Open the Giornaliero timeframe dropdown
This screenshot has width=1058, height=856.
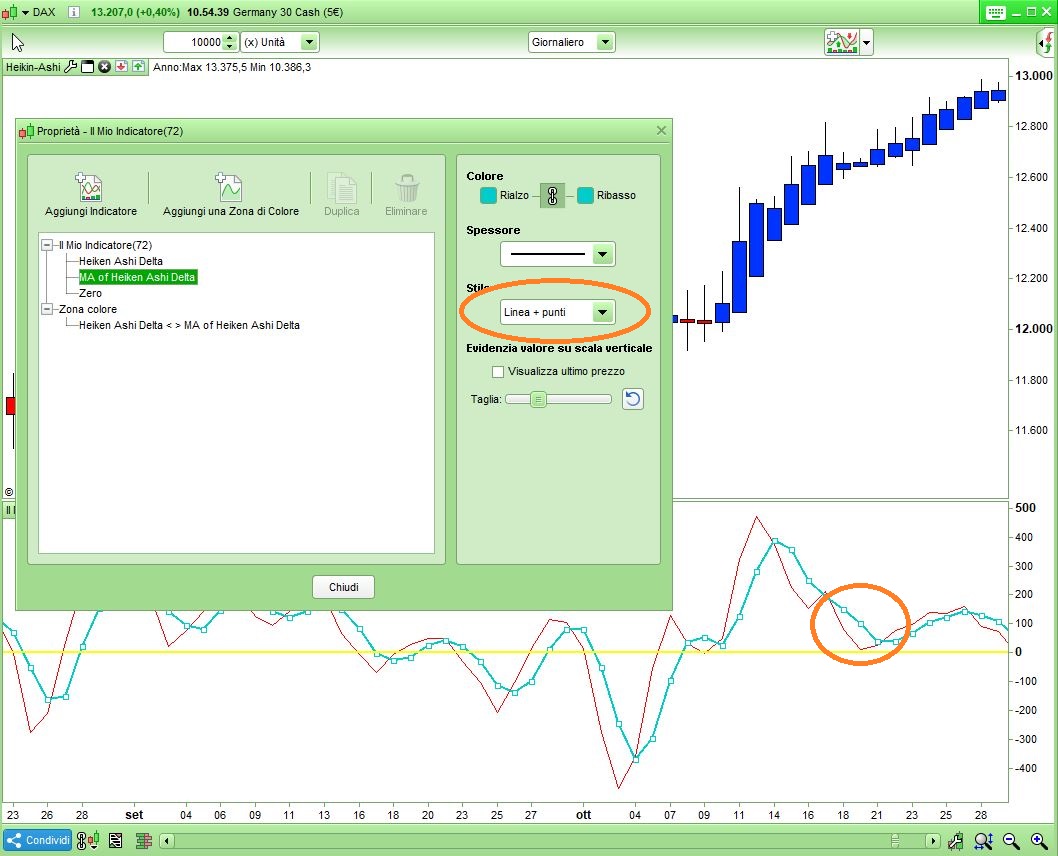[605, 42]
